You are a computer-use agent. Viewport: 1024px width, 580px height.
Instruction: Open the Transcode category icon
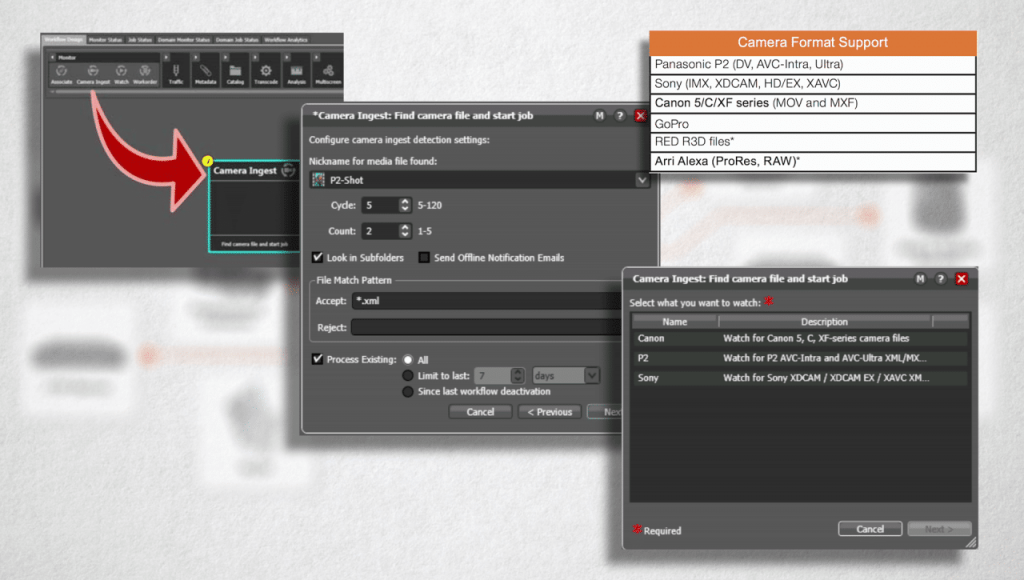[266, 70]
